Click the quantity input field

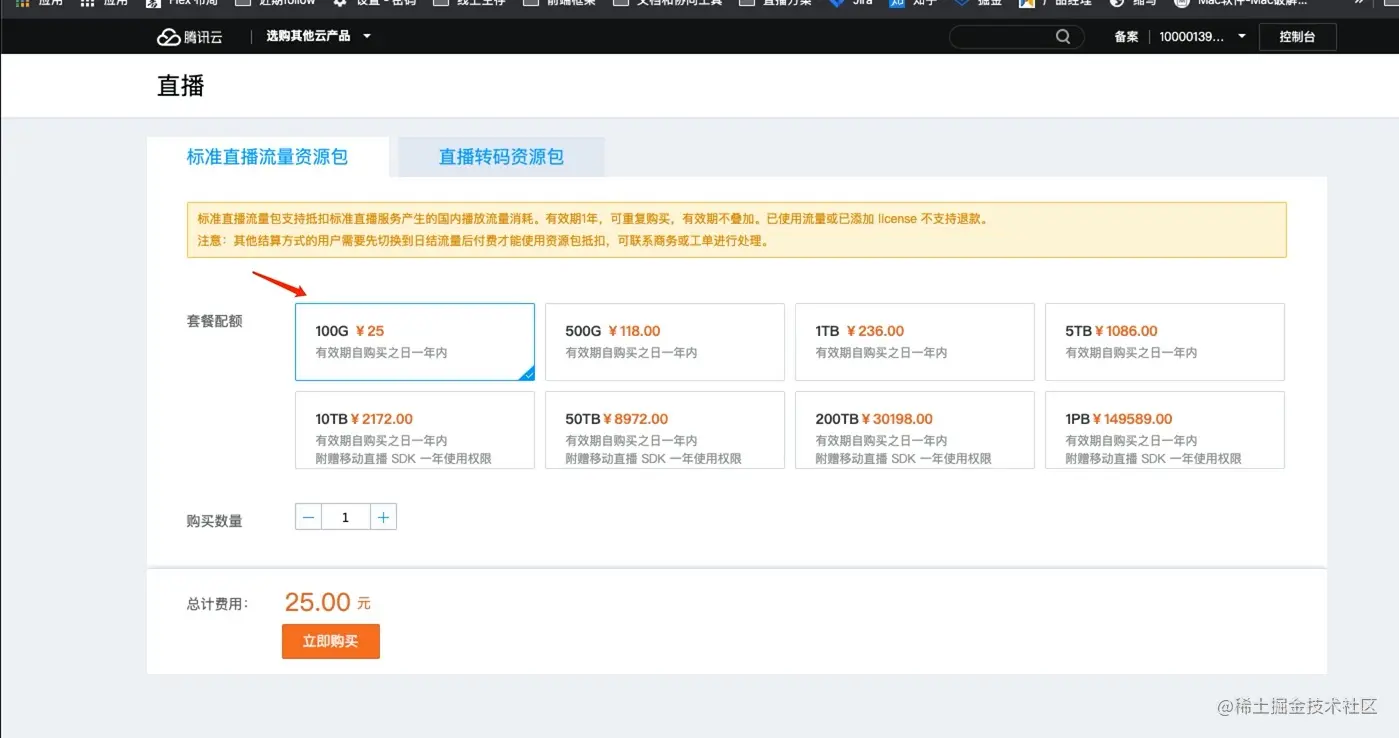(345, 516)
